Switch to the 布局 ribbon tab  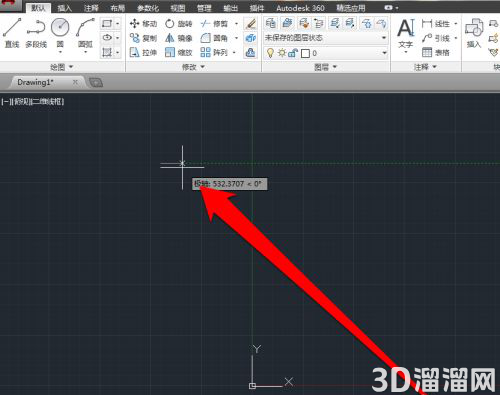(118, 8)
